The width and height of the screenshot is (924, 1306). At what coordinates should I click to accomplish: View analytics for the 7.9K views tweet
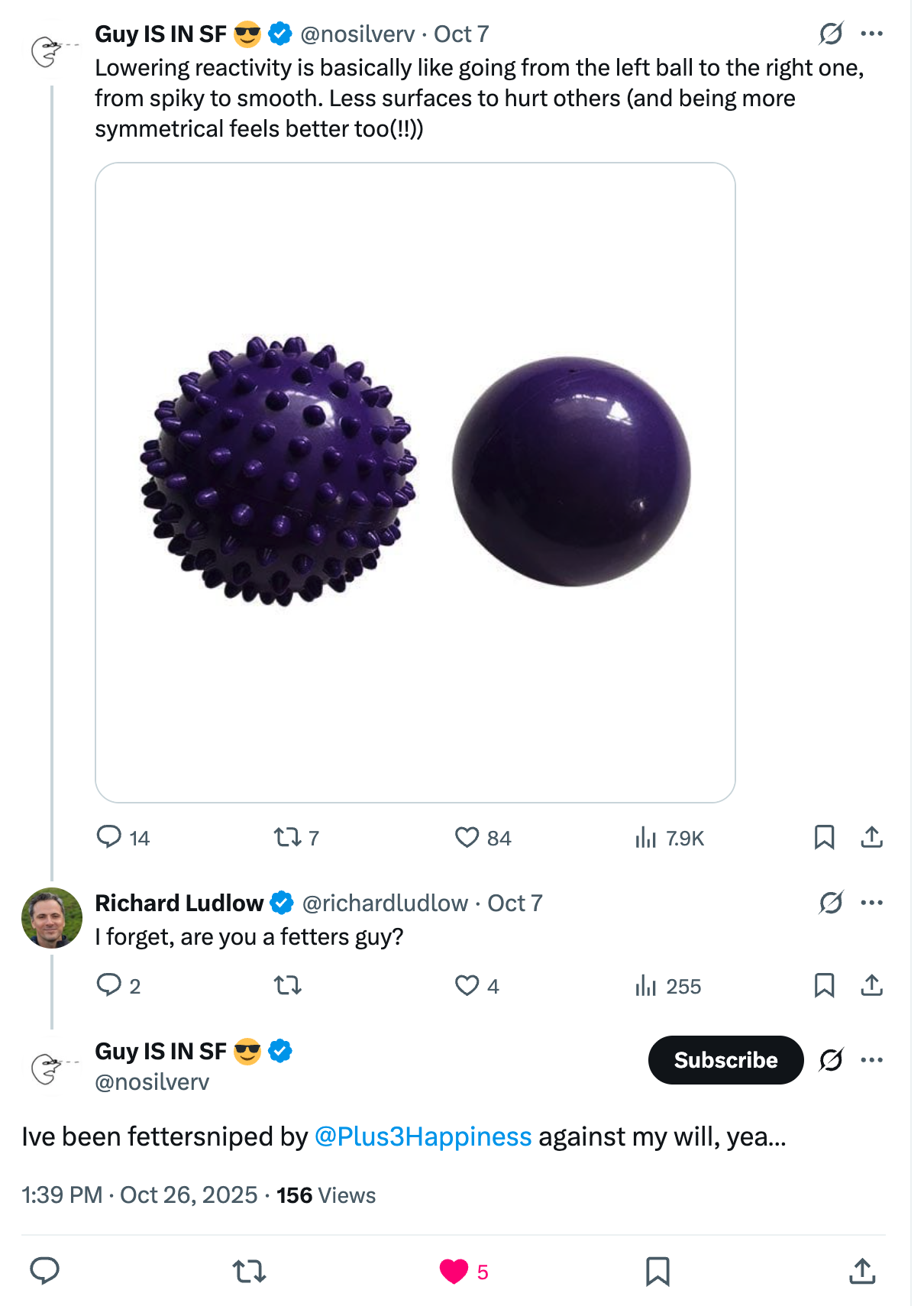(646, 838)
